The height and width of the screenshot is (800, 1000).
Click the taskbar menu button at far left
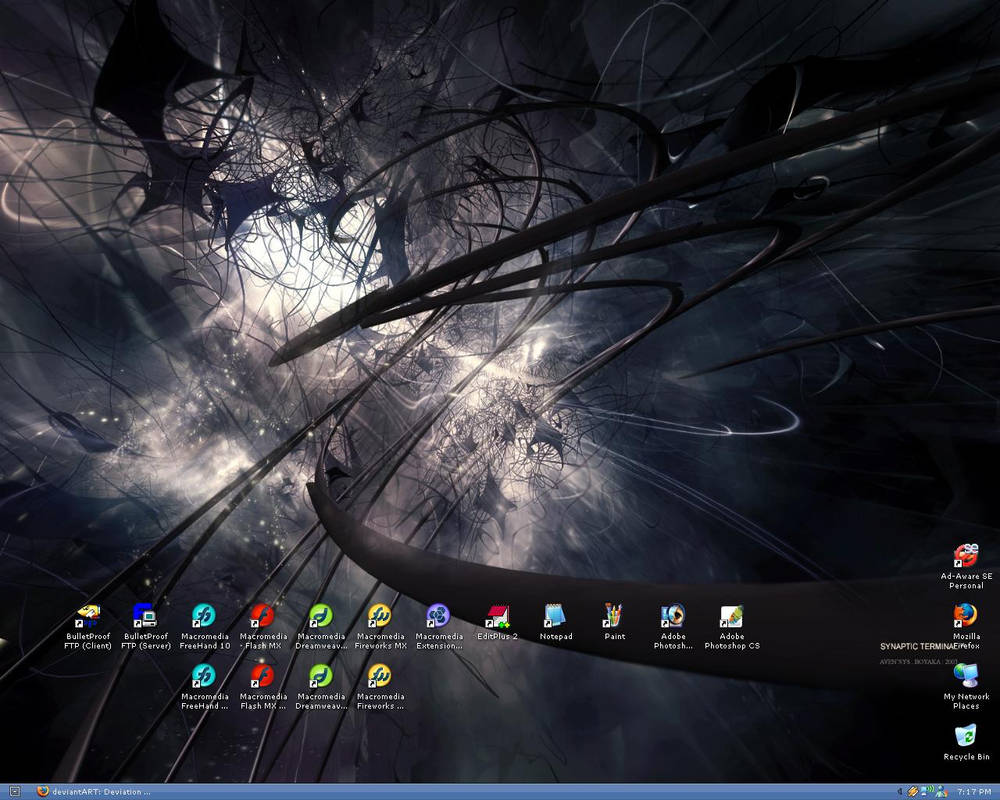point(15,792)
